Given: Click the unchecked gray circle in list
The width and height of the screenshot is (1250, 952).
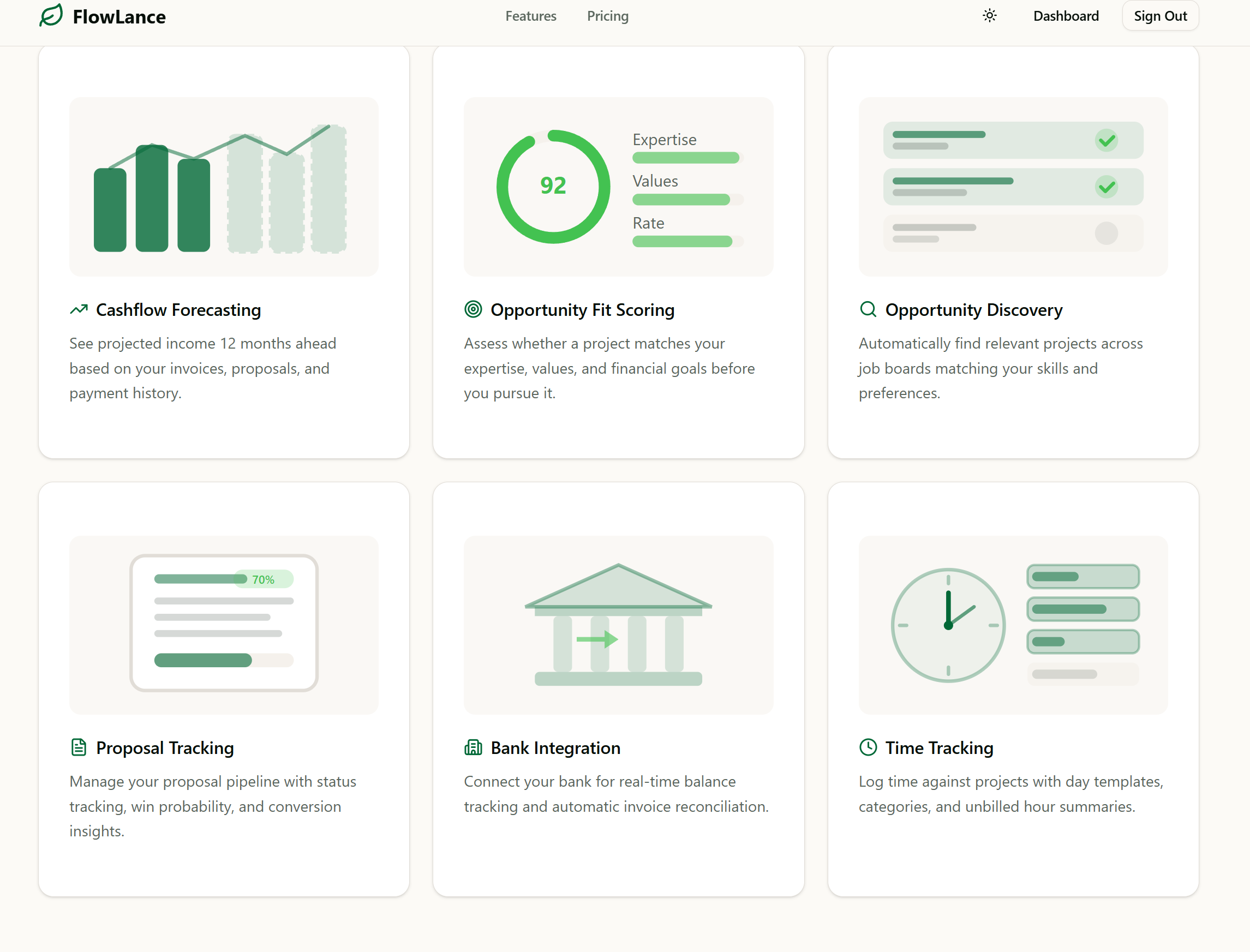Looking at the screenshot, I should point(1106,233).
